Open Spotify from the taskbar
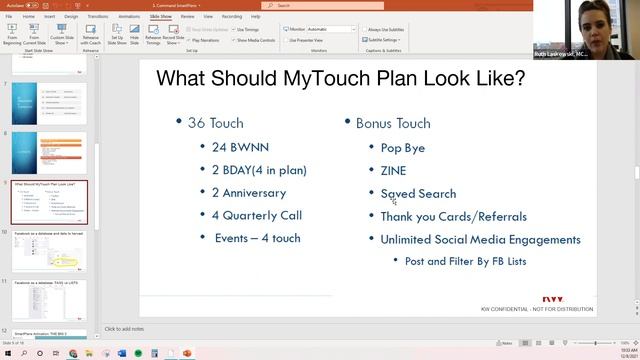Viewport: 640px width, 360px height. 138,353
